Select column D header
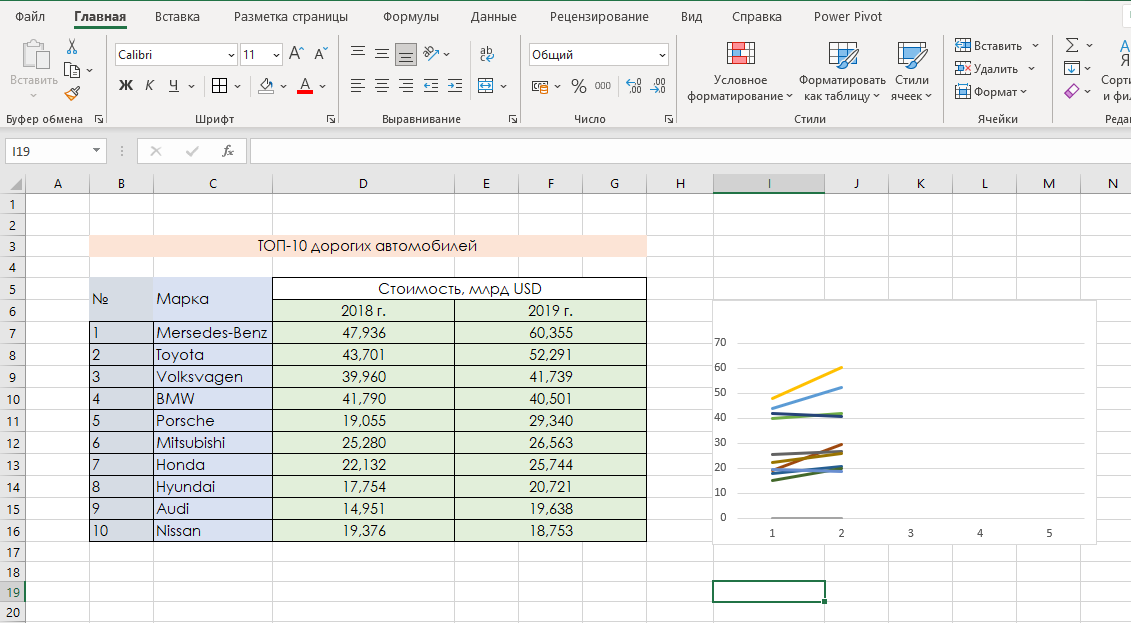 (x=363, y=184)
